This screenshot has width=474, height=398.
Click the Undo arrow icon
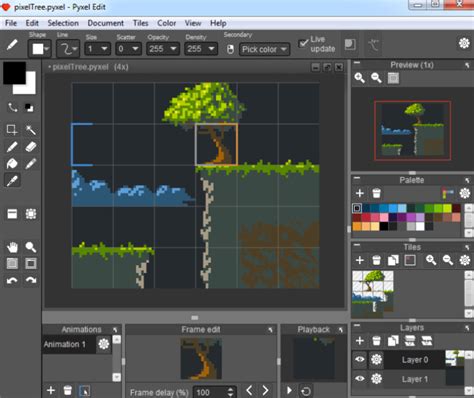(x=12, y=280)
